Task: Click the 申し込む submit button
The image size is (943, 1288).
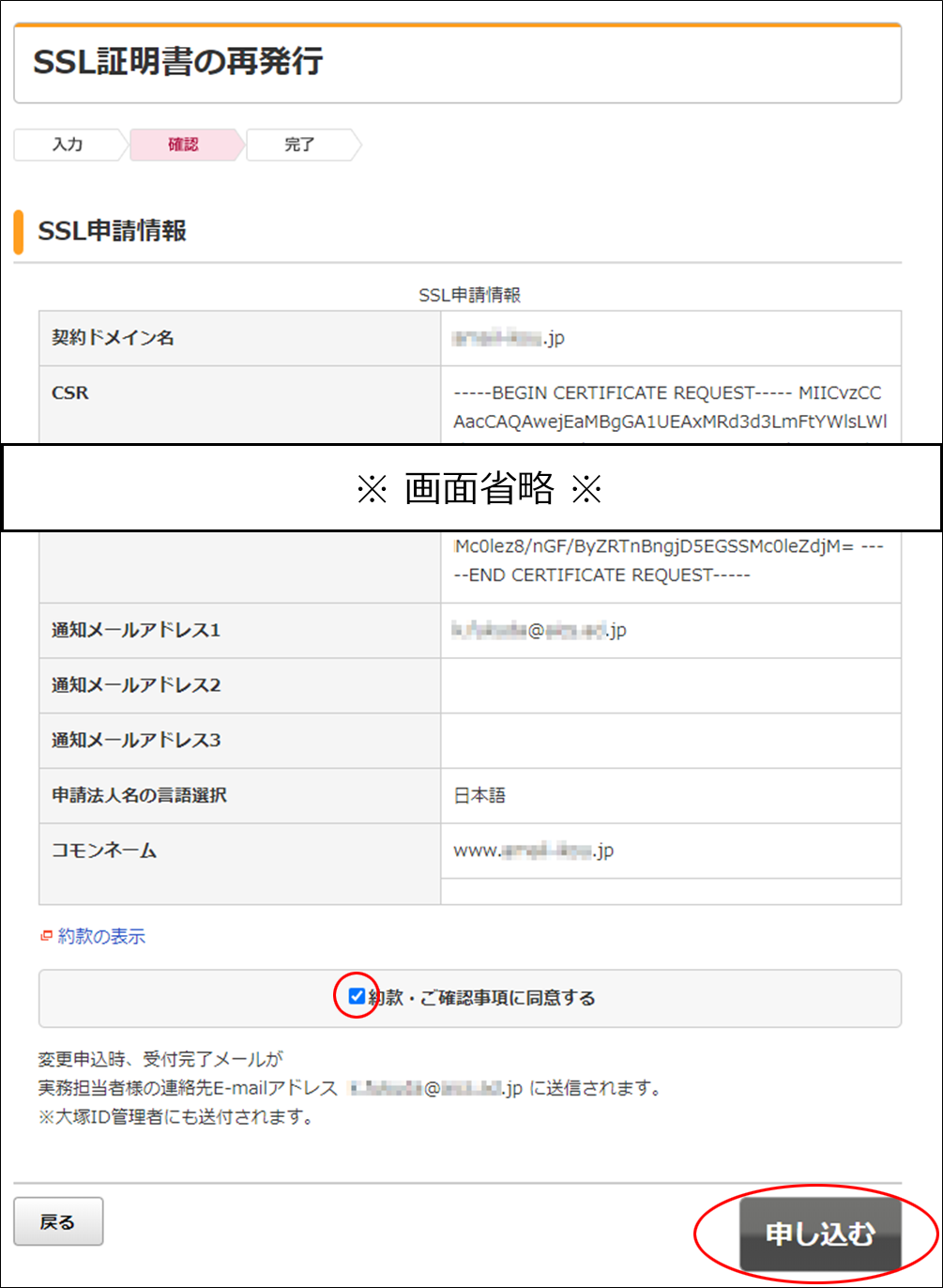Action: (x=820, y=1234)
